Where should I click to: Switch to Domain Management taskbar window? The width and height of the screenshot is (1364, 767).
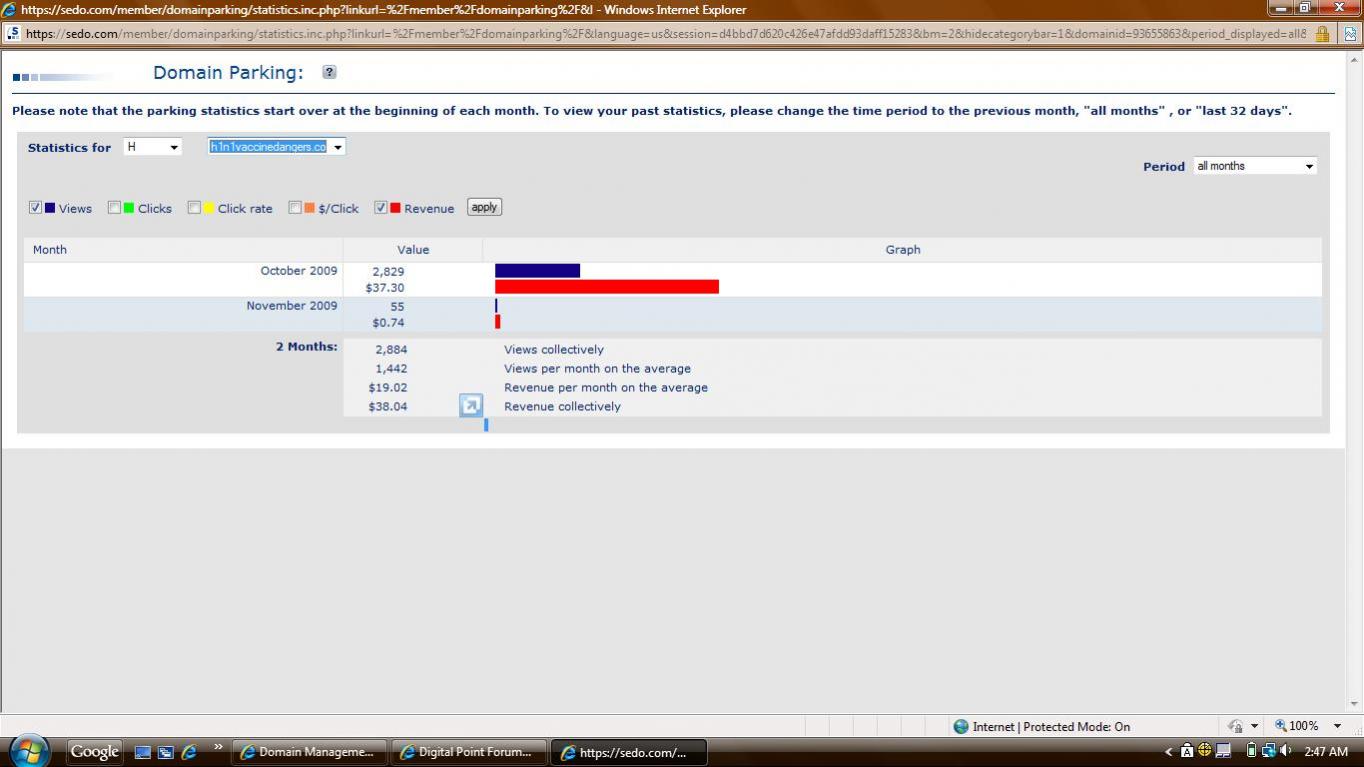(x=309, y=752)
